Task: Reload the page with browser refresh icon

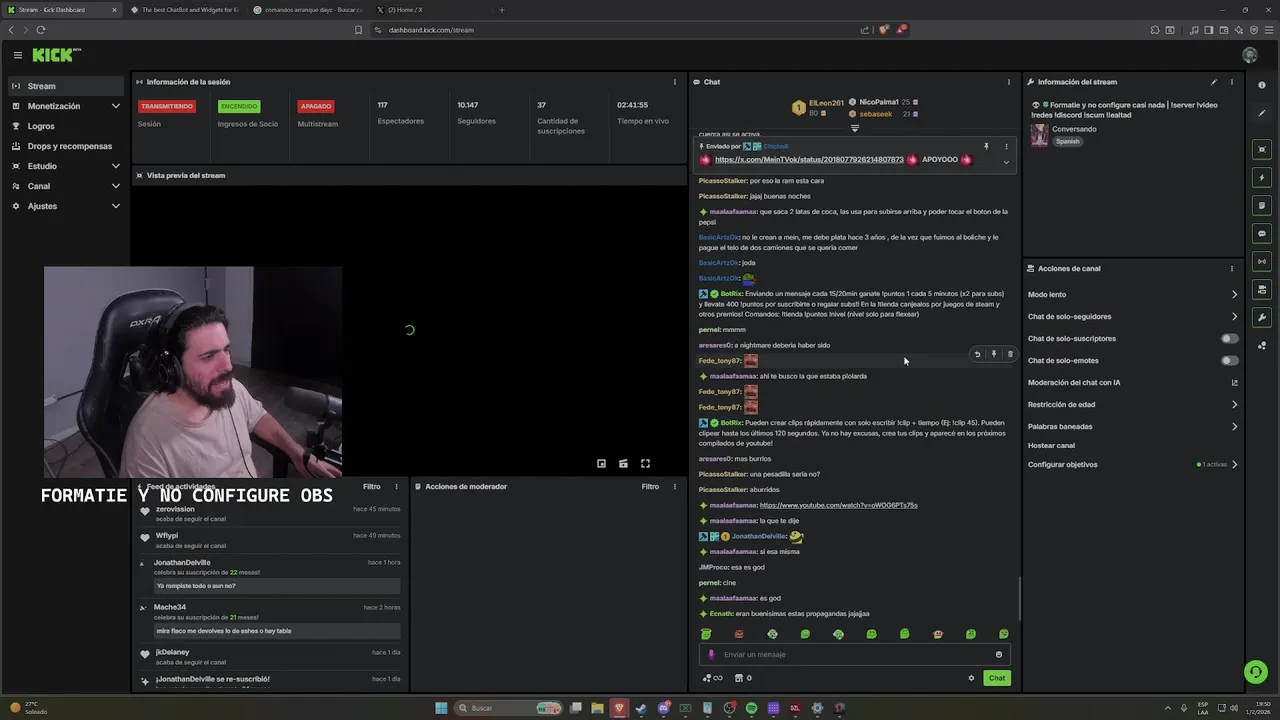Action: (40, 30)
